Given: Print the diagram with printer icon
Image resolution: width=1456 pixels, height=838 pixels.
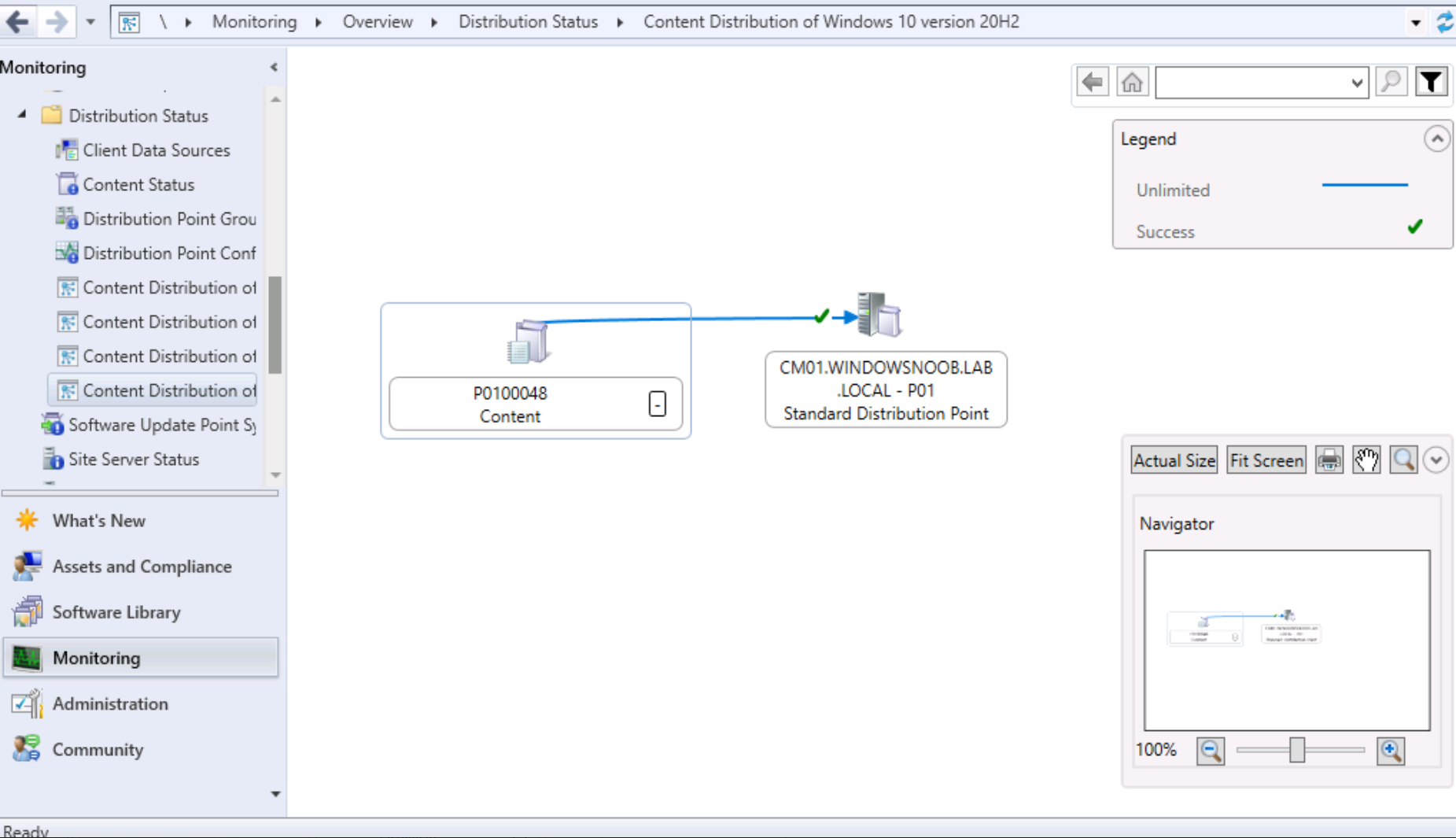Looking at the screenshot, I should point(1329,460).
